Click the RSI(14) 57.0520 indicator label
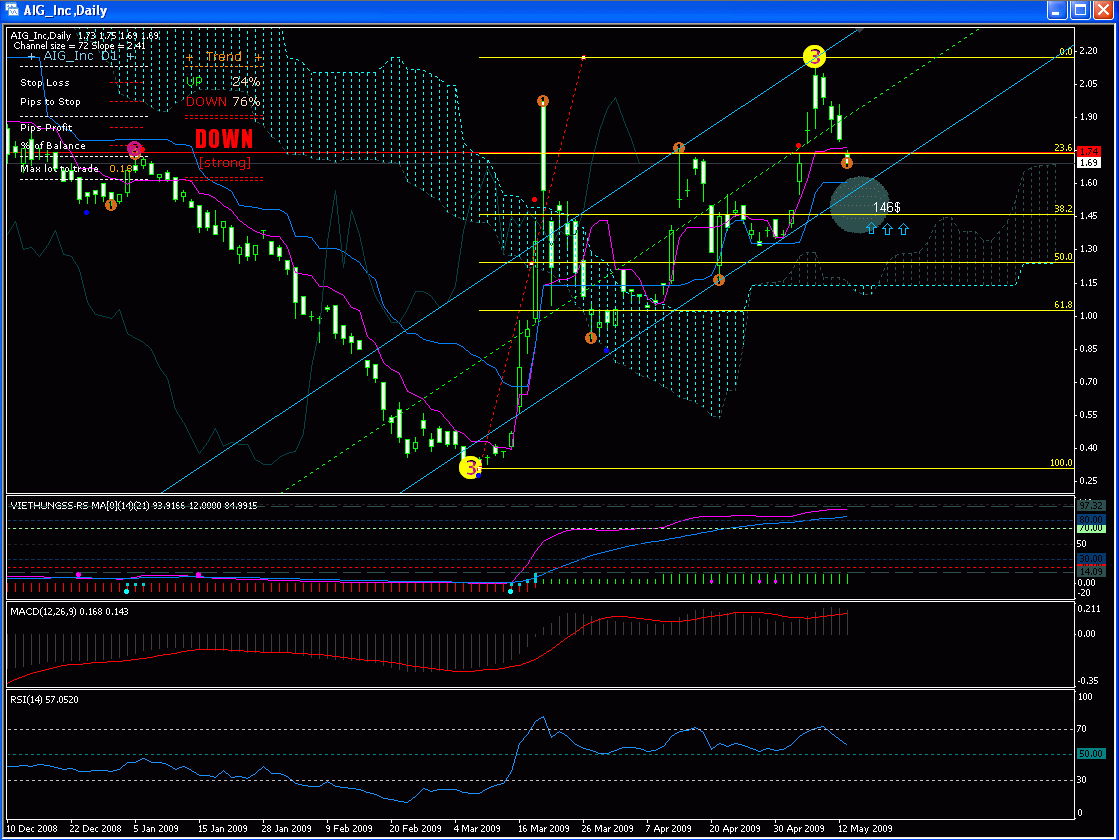The image size is (1119, 840). click(x=44, y=699)
